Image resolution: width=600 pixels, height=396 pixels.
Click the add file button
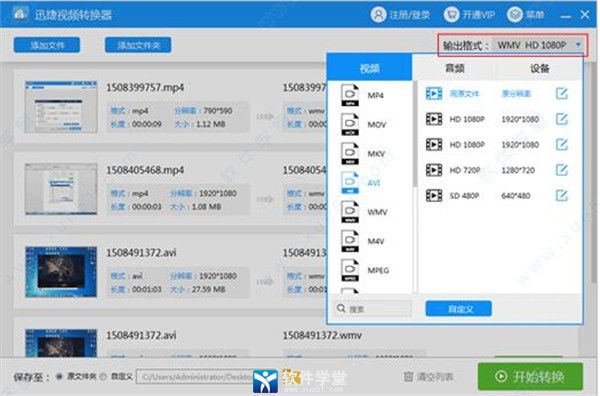[x=47, y=45]
